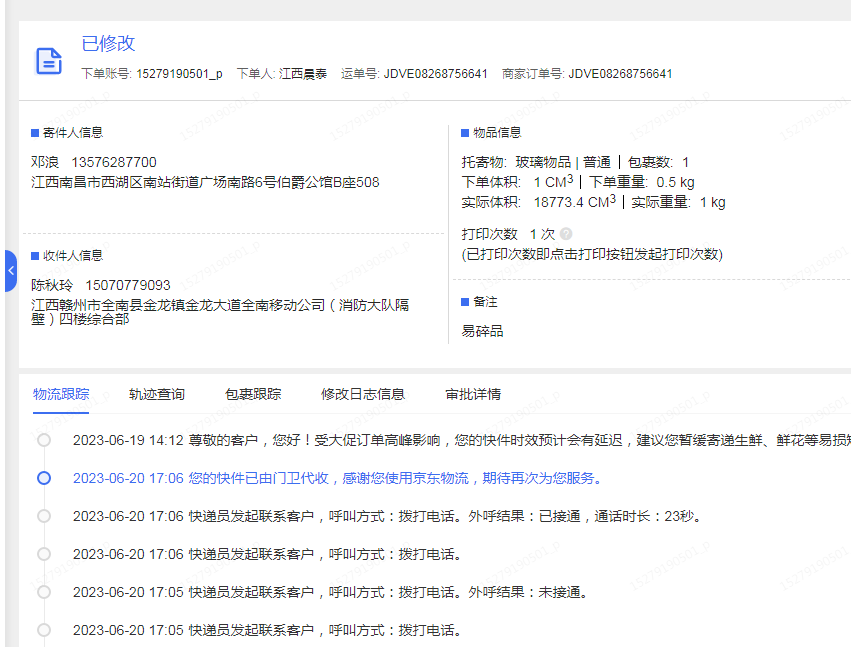Switch to the 物流跟踪 tab
Image resolution: width=851 pixels, height=647 pixels.
tap(61, 394)
